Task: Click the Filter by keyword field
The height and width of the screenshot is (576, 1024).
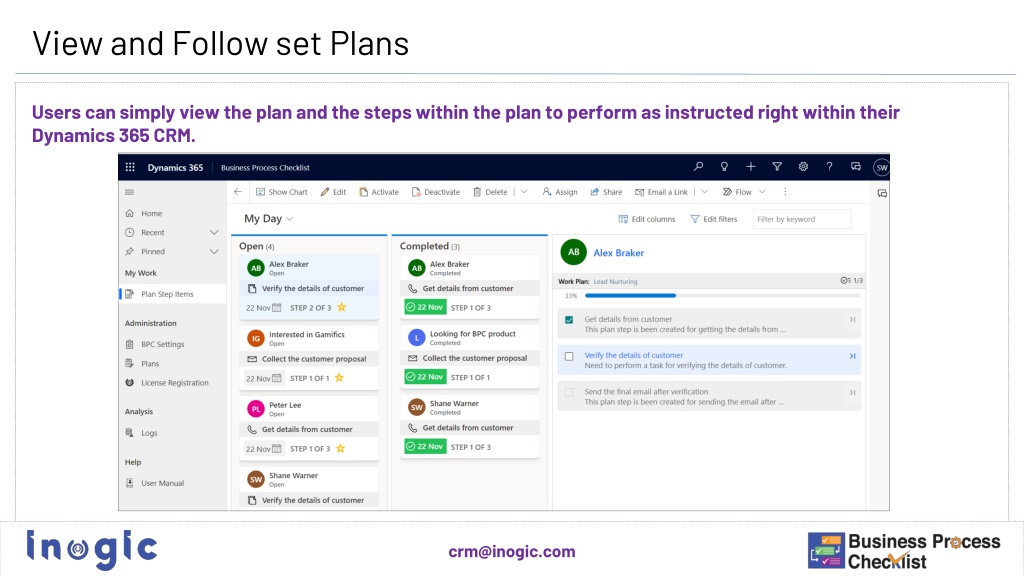Action: click(802, 219)
